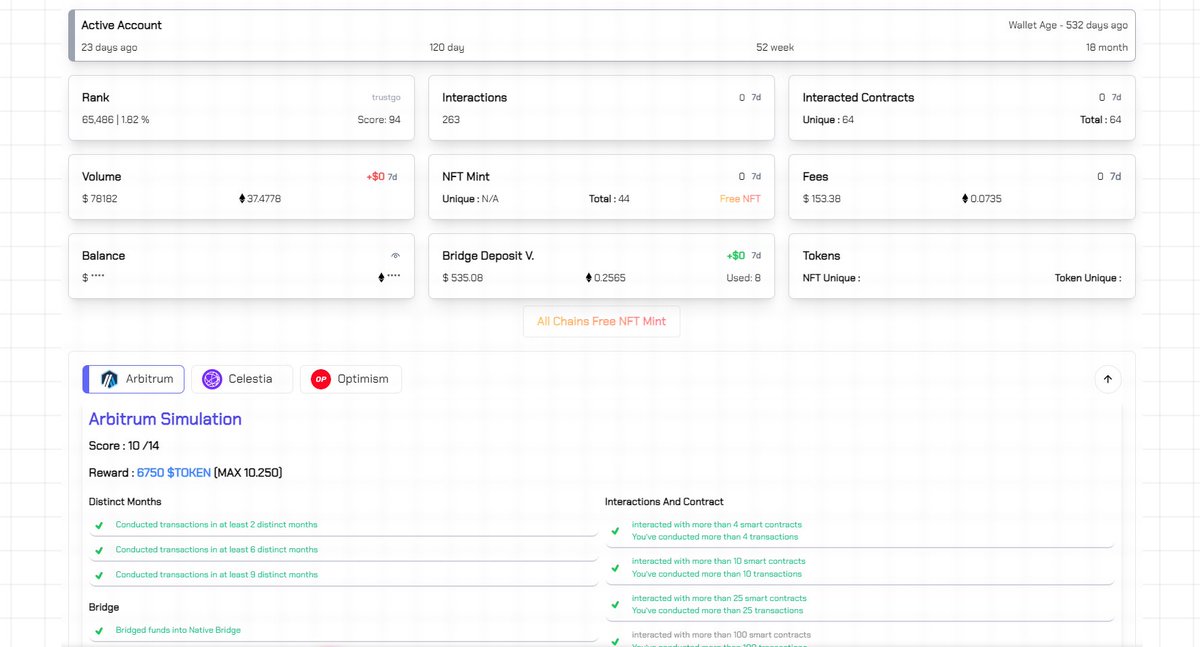Click the $ 535.08 bridge deposit value
Viewport: 1200px width, 647px height.
tap(462, 278)
